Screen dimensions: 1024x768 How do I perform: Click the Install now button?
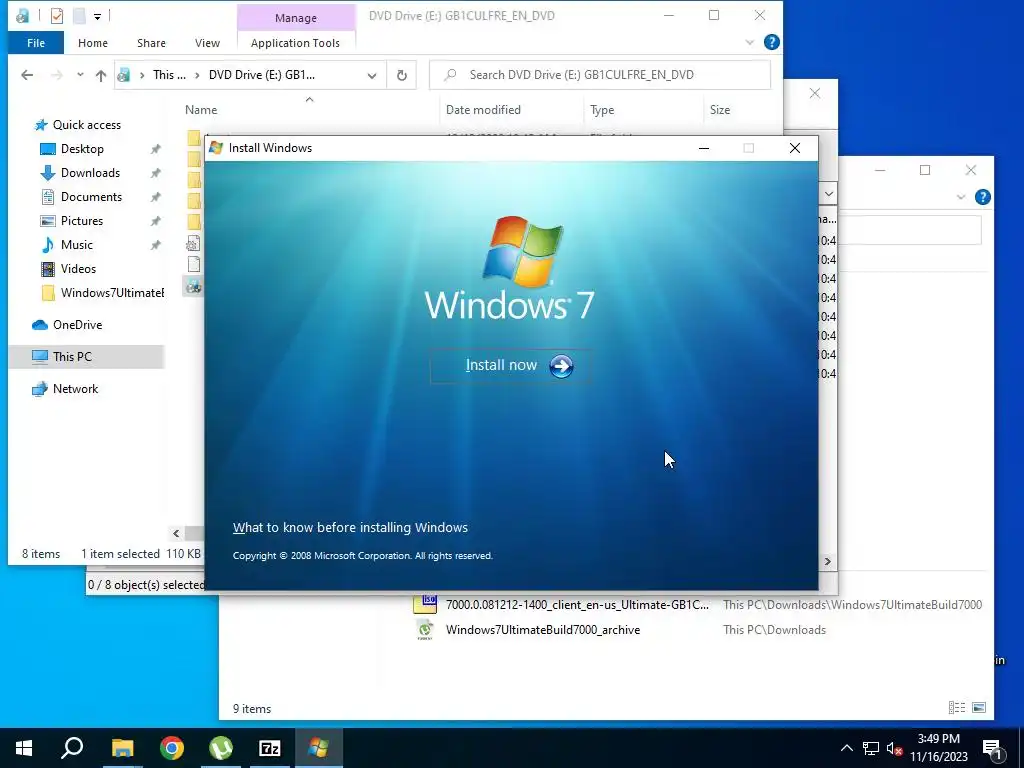511,366
